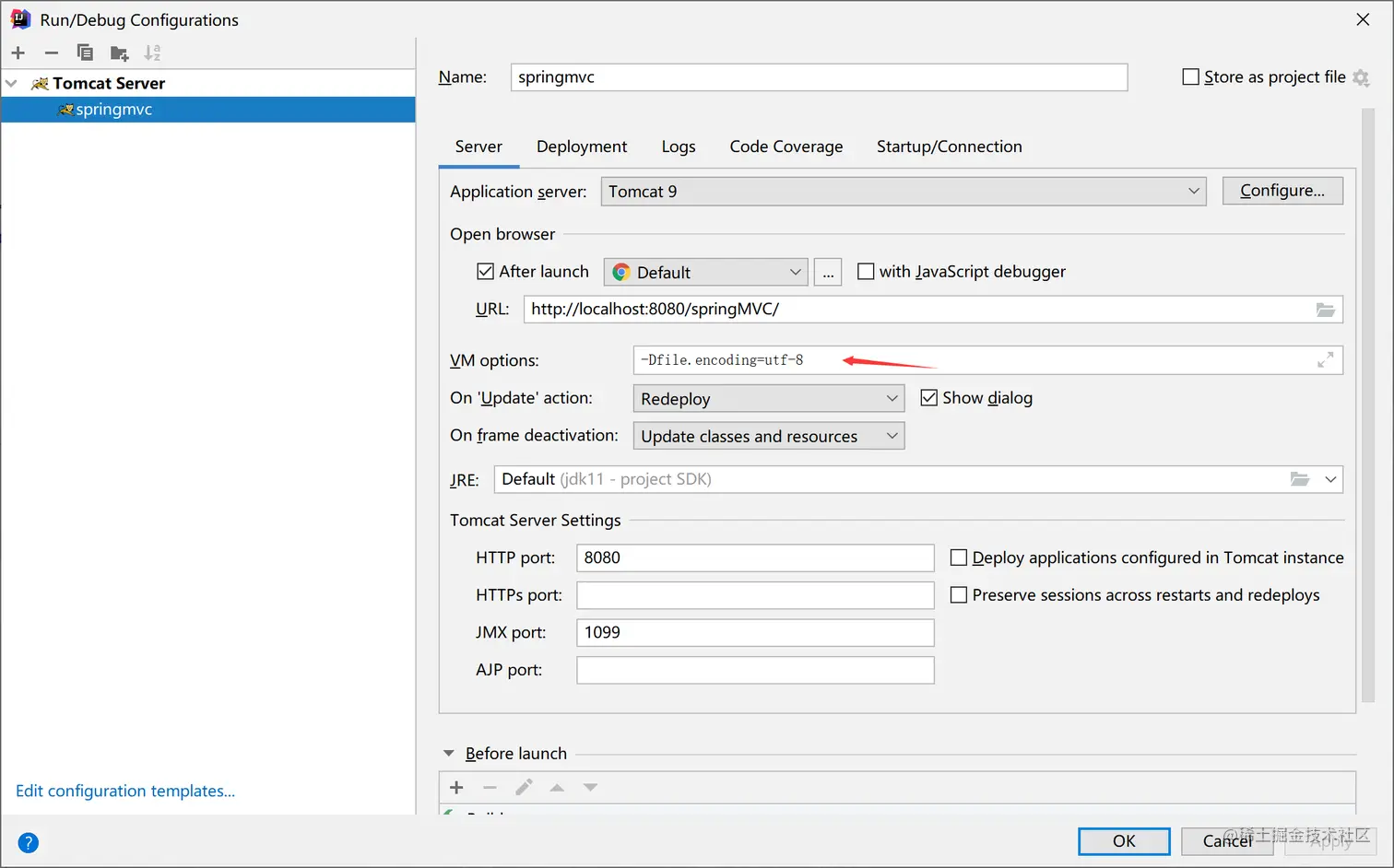Open the Application server dropdown
Image resolution: width=1394 pixels, height=868 pixels.
[904, 192]
